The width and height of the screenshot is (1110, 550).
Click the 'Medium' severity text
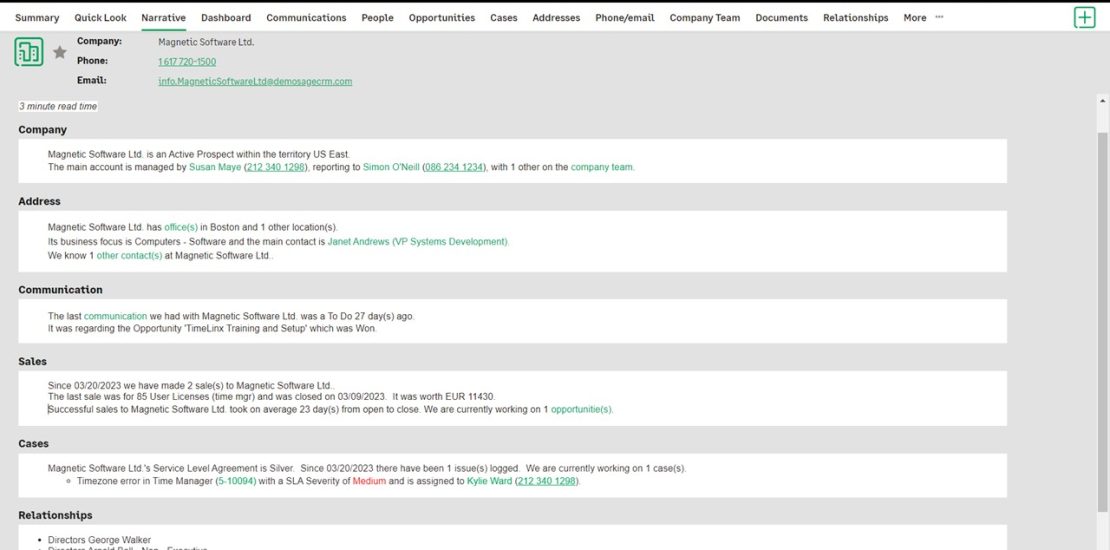369,481
